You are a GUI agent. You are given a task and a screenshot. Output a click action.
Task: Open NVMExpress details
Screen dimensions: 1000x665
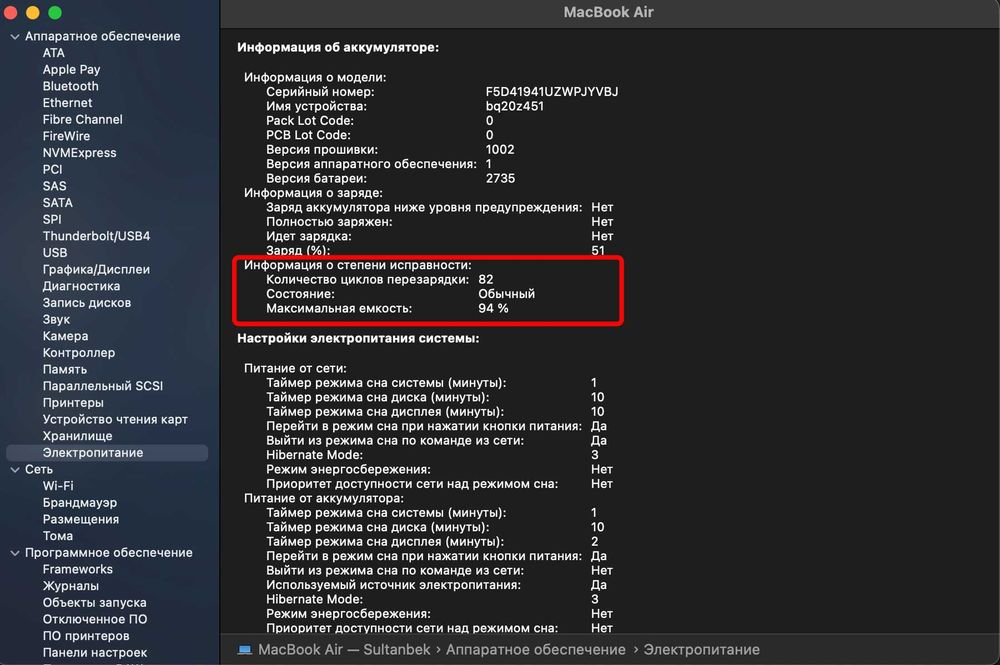[x=80, y=153]
